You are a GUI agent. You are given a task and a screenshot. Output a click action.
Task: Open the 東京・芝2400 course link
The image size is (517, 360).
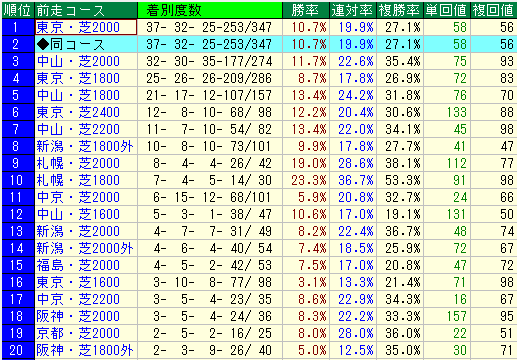pyautogui.click(x=78, y=112)
